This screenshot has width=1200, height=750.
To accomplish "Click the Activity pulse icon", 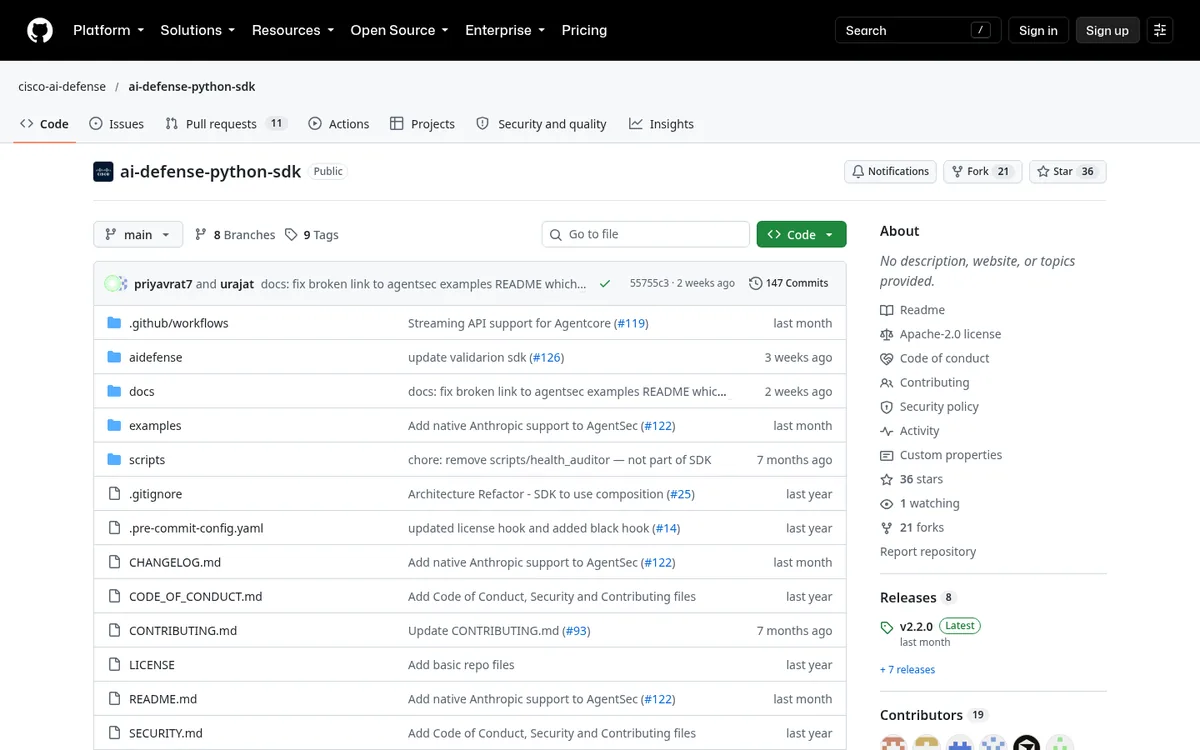I will coord(886,431).
